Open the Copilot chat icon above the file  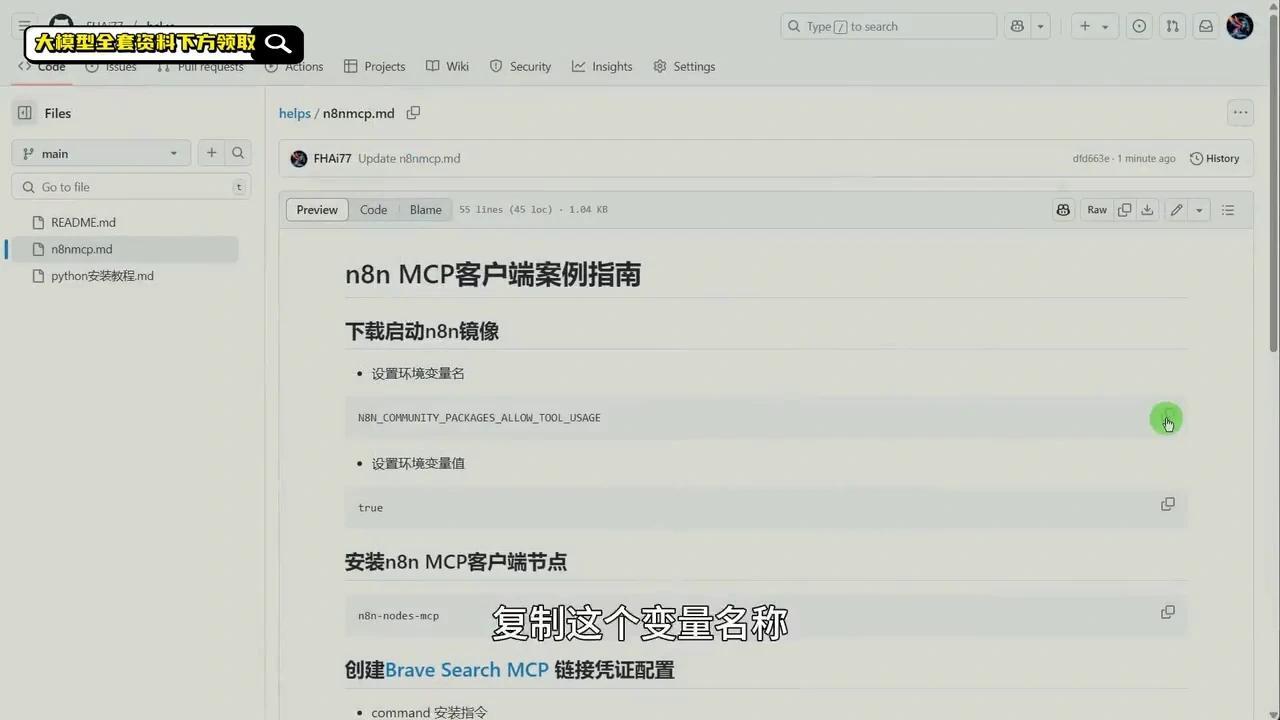(x=1063, y=209)
